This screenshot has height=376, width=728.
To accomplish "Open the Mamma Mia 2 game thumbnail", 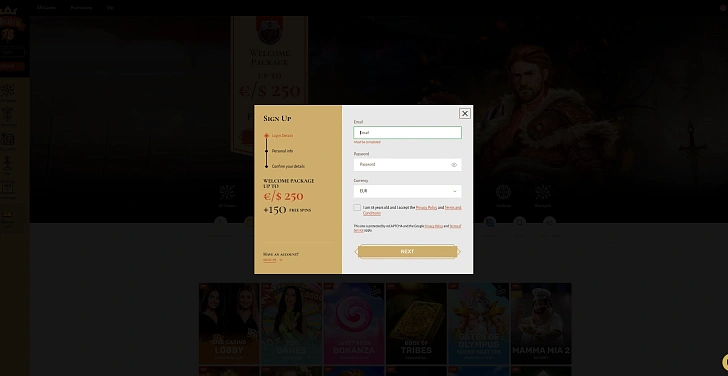I will [541, 324].
